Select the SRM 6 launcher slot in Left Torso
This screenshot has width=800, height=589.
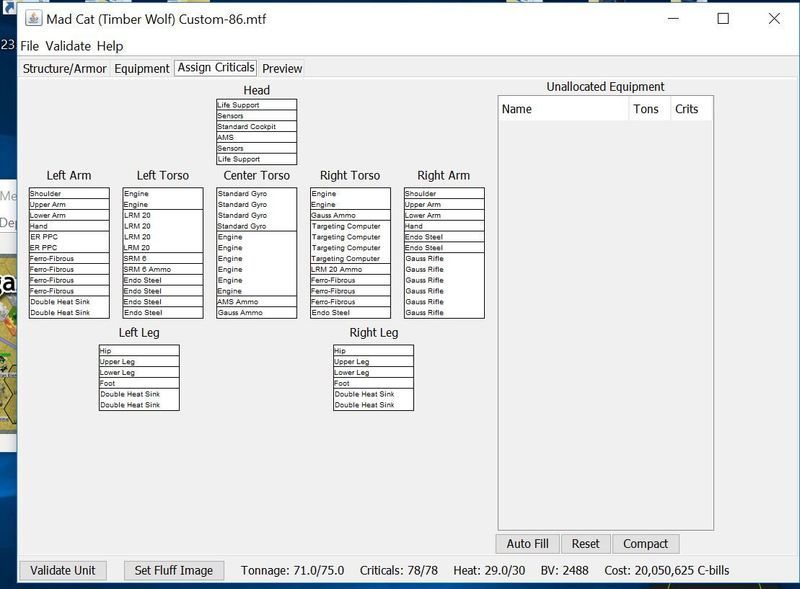pos(163,258)
